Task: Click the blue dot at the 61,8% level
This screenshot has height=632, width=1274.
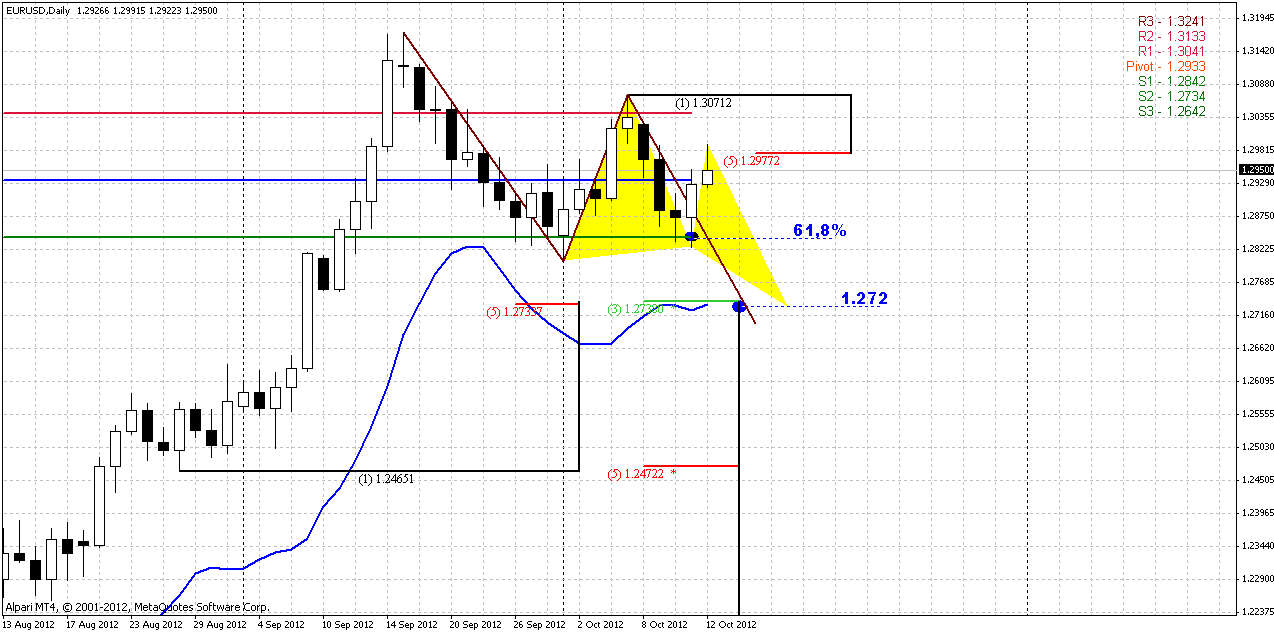Action: (691, 236)
